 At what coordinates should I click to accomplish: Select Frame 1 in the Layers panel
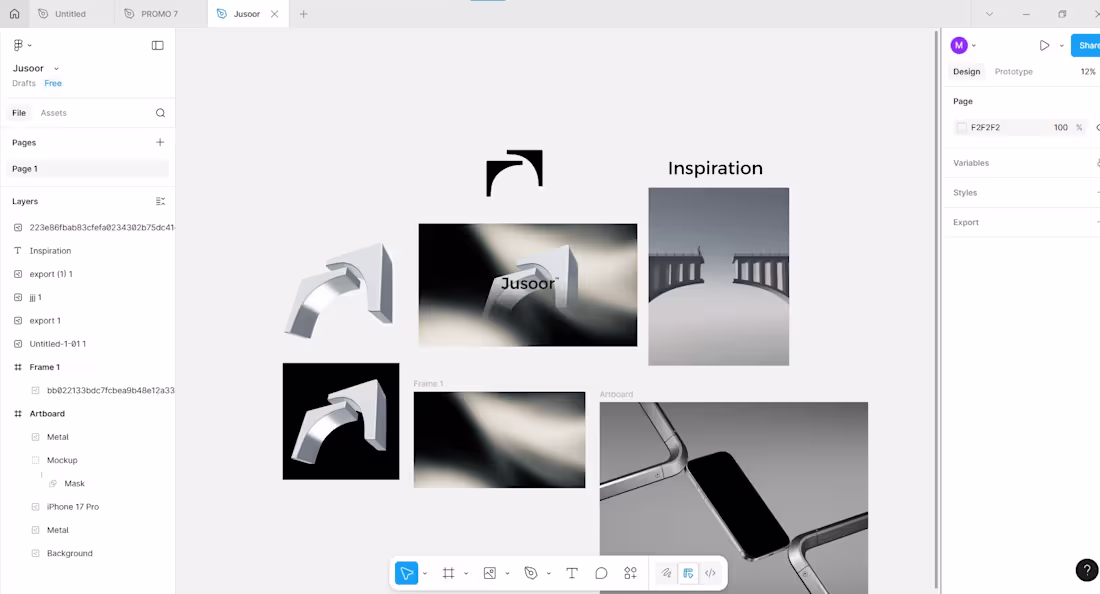[45, 367]
